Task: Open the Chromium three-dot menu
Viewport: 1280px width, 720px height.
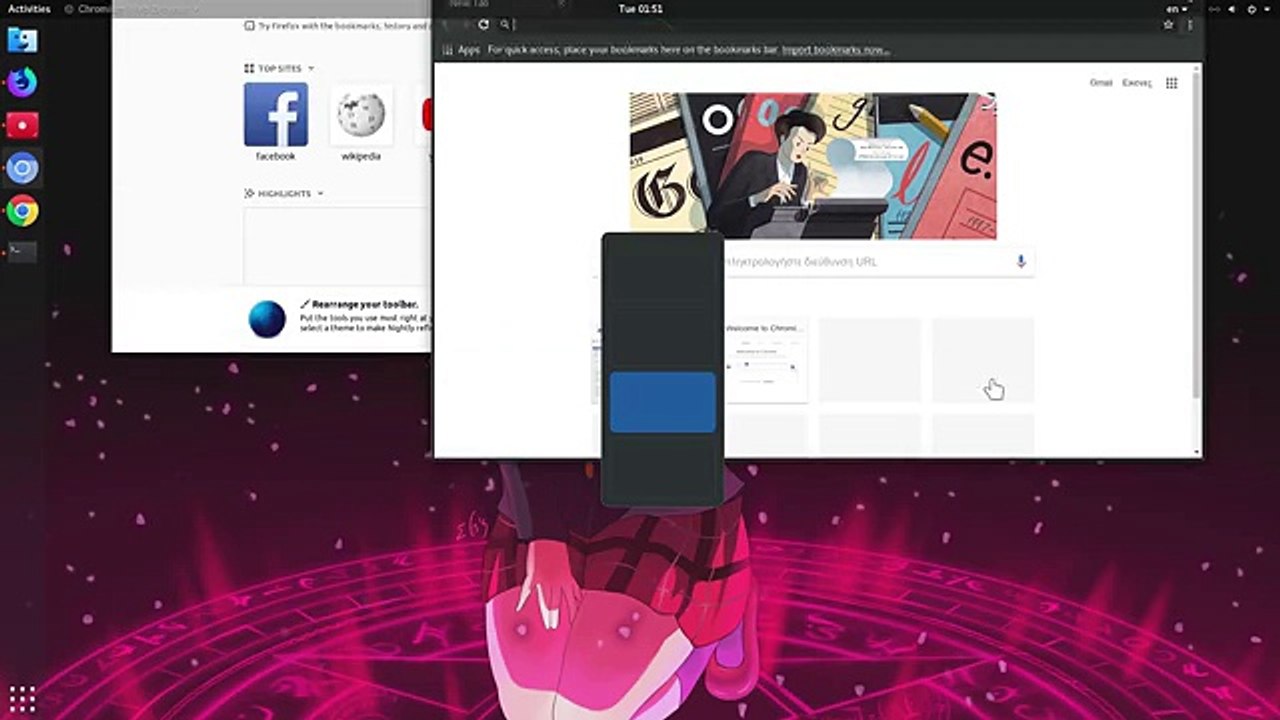Action: coord(1190,24)
